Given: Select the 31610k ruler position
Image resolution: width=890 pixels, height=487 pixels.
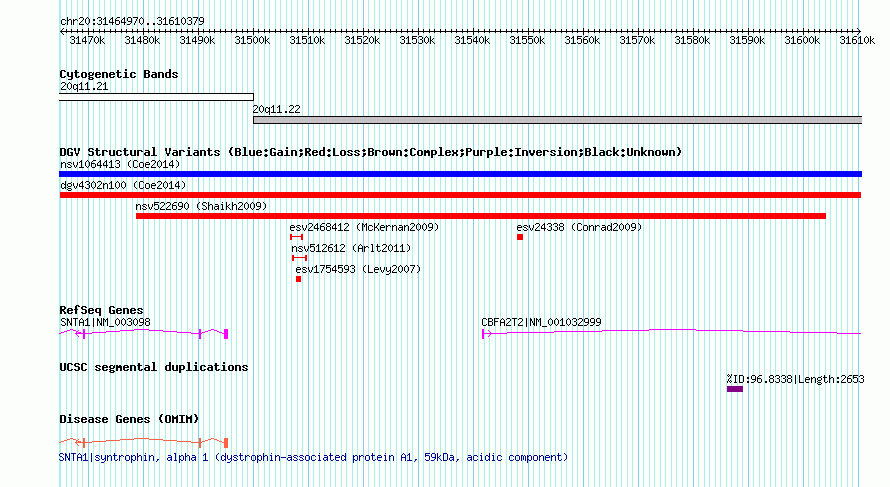Looking at the screenshot, I should click(x=857, y=41).
